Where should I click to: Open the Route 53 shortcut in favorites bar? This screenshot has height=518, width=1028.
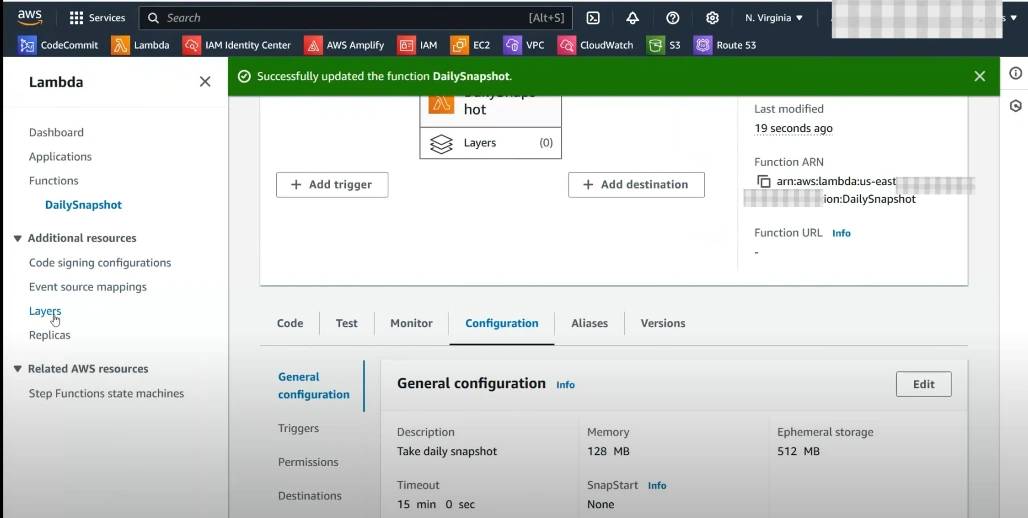pyautogui.click(x=725, y=45)
